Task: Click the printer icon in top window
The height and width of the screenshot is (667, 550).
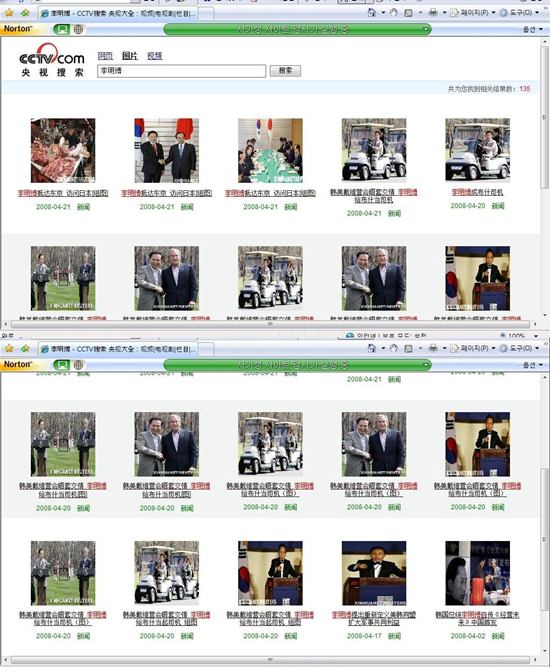Action: coord(433,13)
